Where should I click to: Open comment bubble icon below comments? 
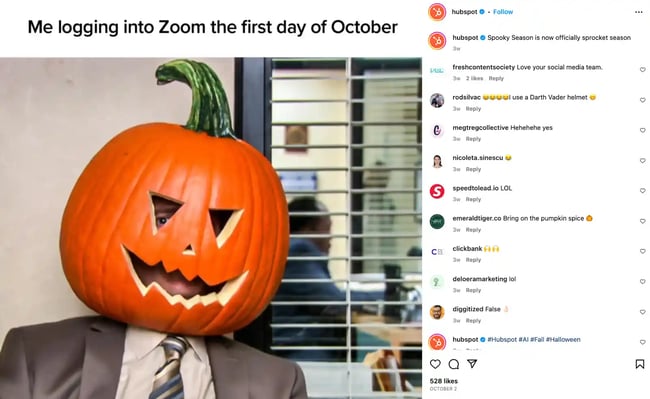(x=454, y=364)
